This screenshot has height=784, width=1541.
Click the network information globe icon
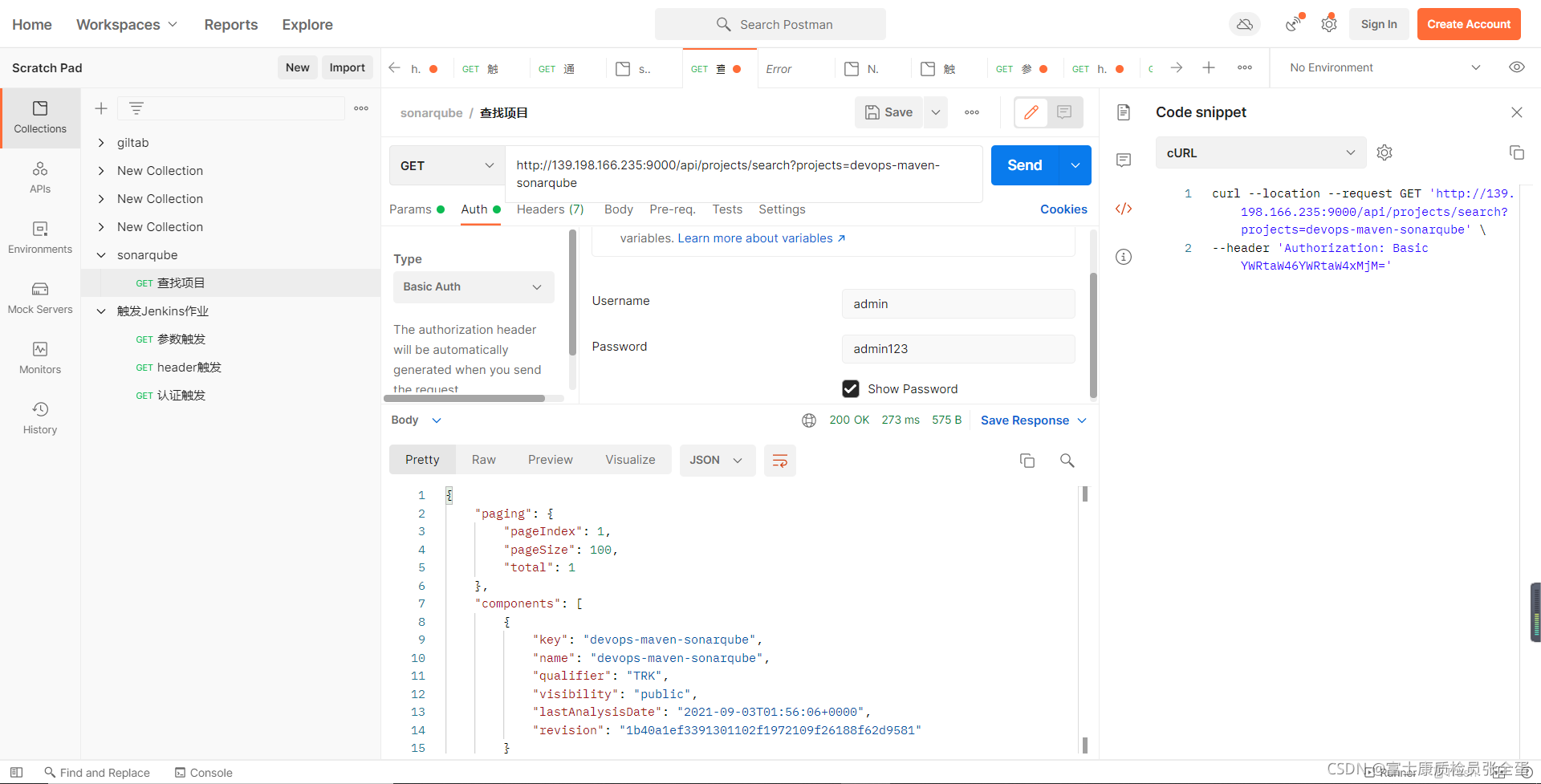coord(809,420)
